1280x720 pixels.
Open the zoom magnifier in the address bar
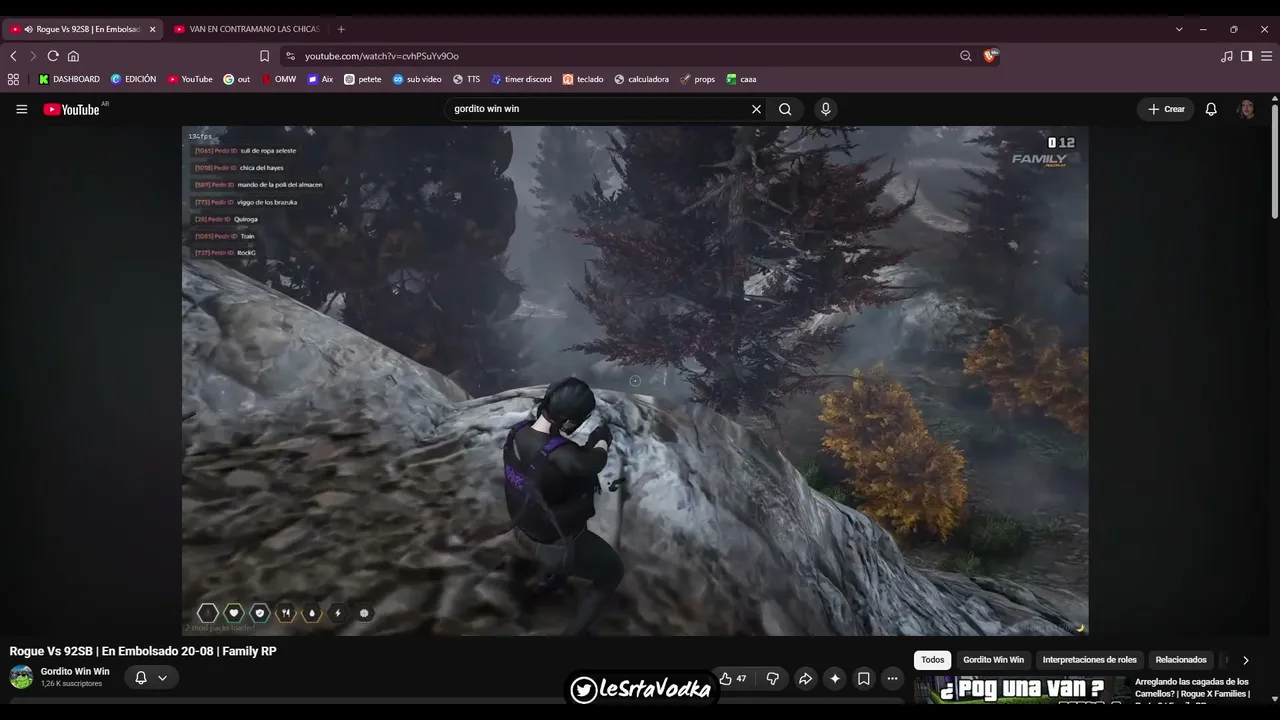coord(966,56)
